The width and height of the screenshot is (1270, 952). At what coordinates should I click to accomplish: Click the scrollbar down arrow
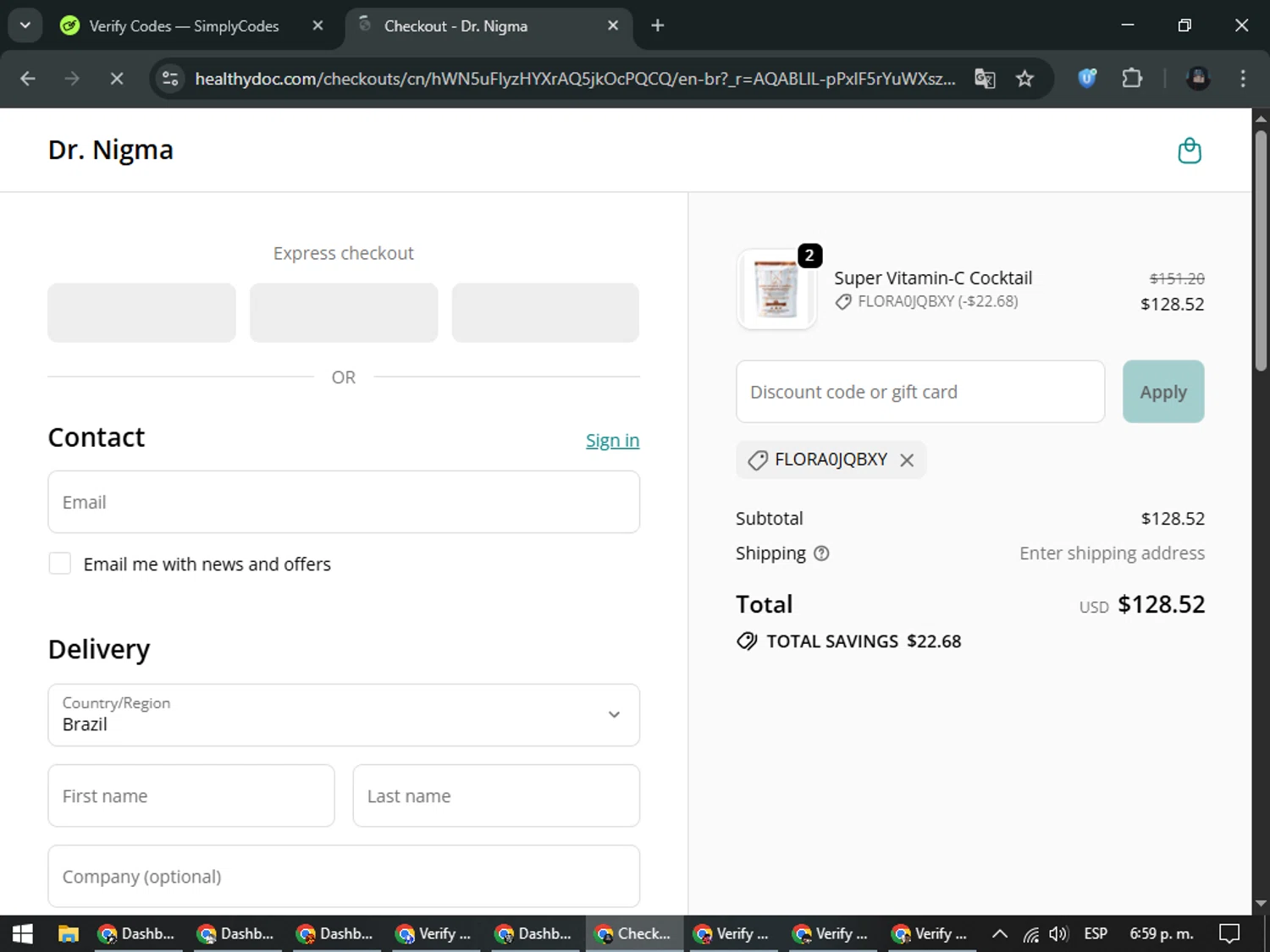click(x=1262, y=904)
